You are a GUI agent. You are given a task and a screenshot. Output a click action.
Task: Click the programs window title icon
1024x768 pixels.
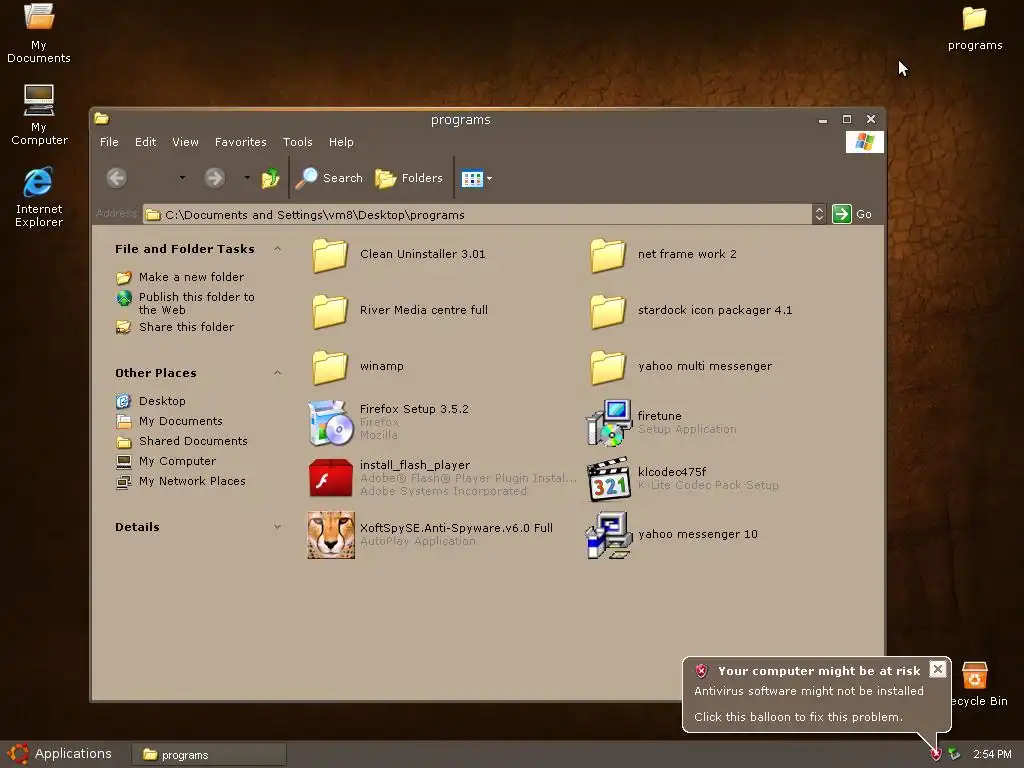click(101, 118)
